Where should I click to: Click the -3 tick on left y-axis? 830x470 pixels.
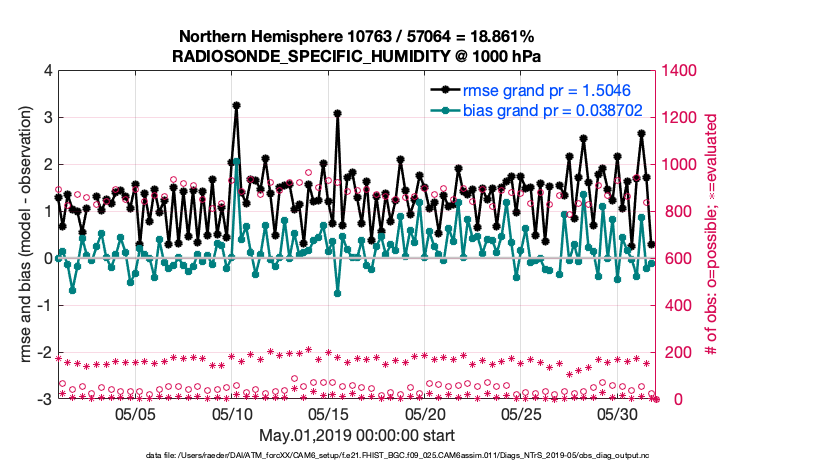(x=45, y=399)
